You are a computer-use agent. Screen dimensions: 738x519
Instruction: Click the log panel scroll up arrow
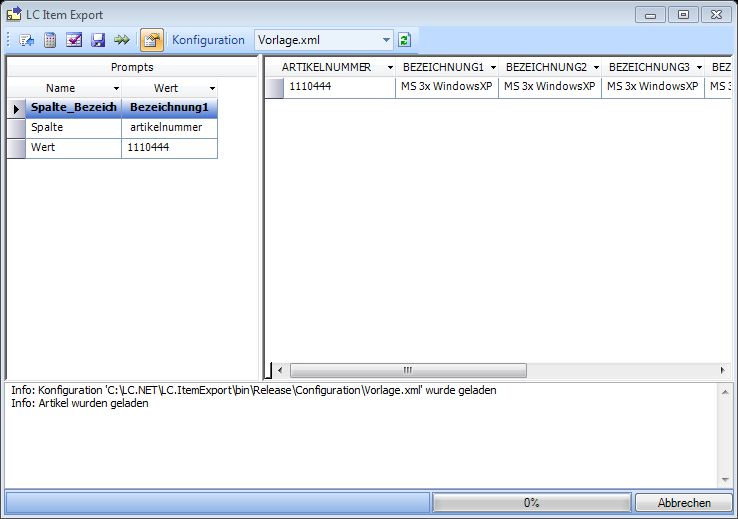tap(724, 391)
